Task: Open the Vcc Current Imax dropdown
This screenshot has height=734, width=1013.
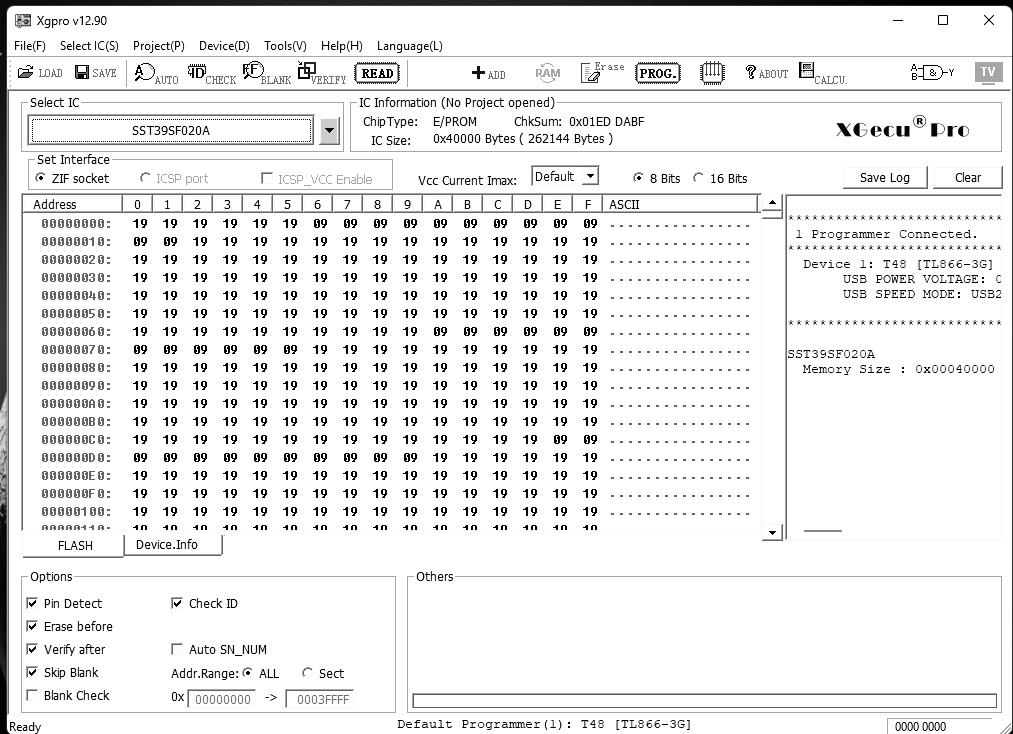Action: click(590, 177)
